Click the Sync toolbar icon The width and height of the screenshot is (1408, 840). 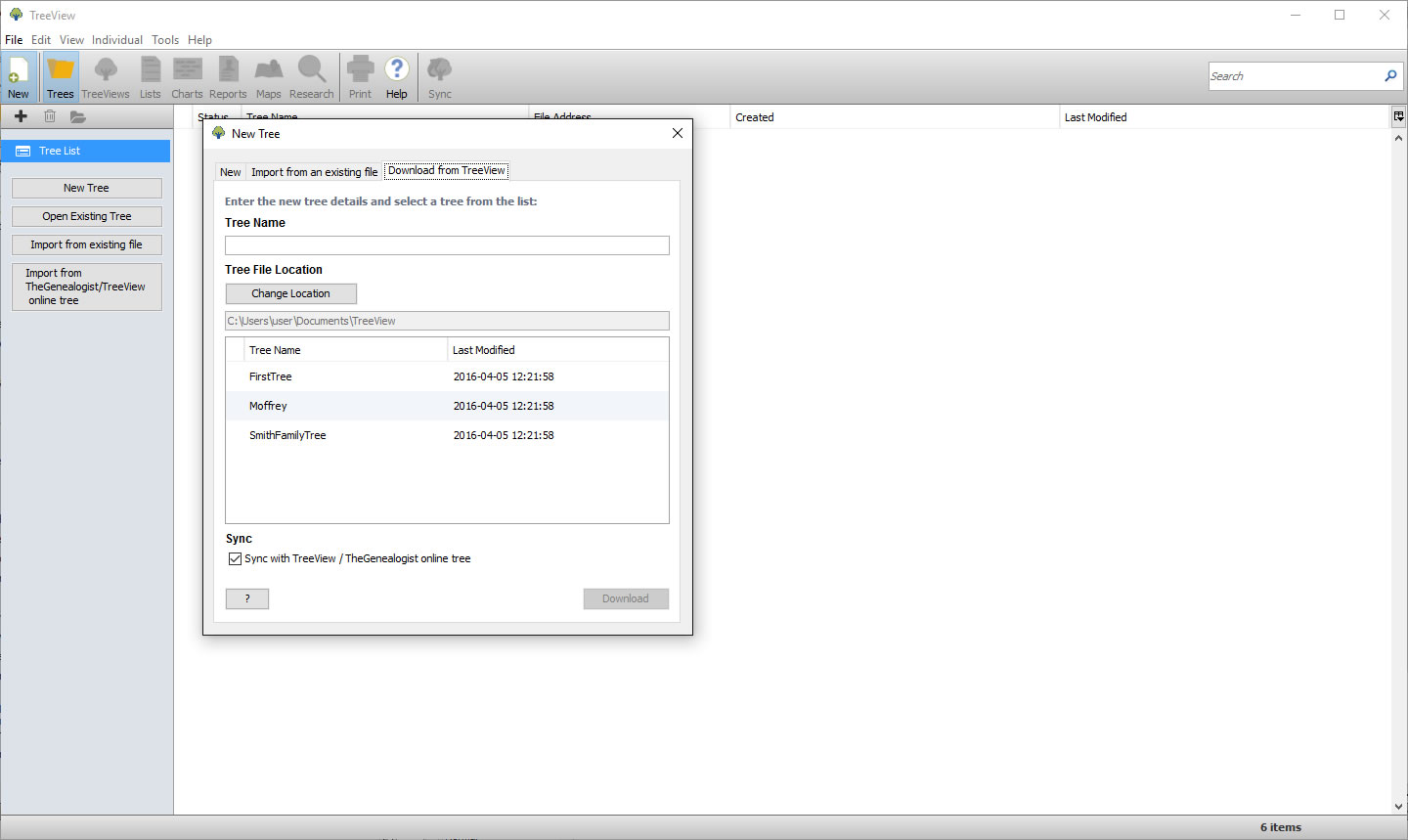(440, 77)
